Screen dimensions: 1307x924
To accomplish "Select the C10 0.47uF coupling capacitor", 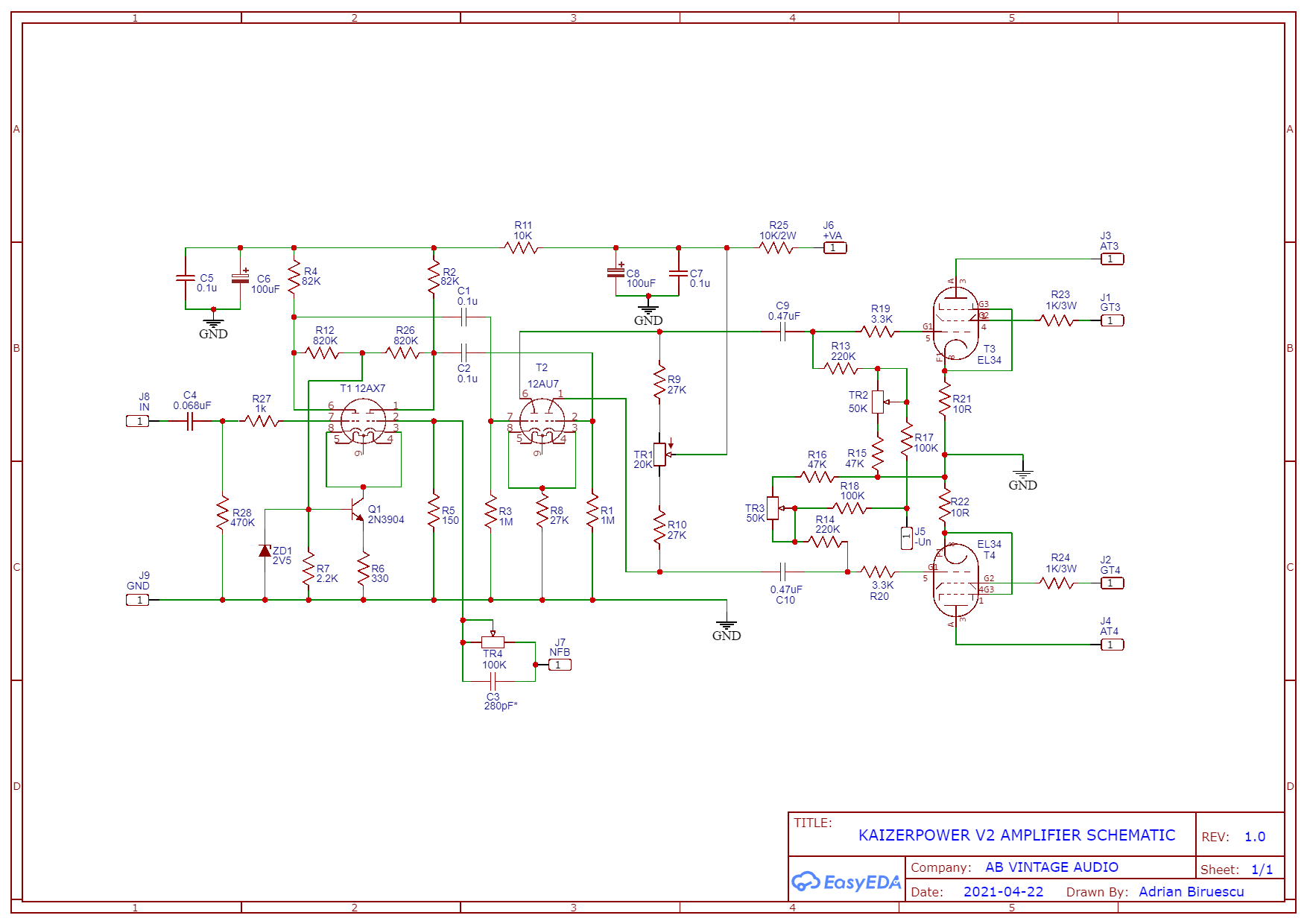I will tap(782, 572).
